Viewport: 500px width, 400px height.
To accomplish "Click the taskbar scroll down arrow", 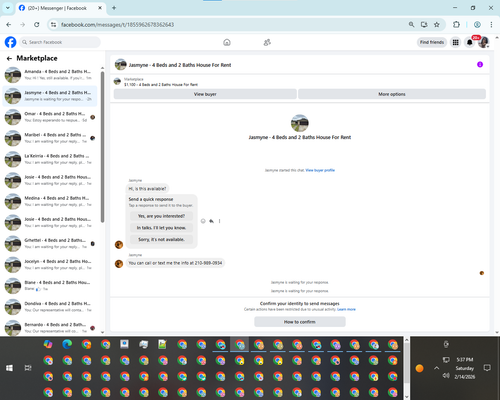I will (407, 397).
